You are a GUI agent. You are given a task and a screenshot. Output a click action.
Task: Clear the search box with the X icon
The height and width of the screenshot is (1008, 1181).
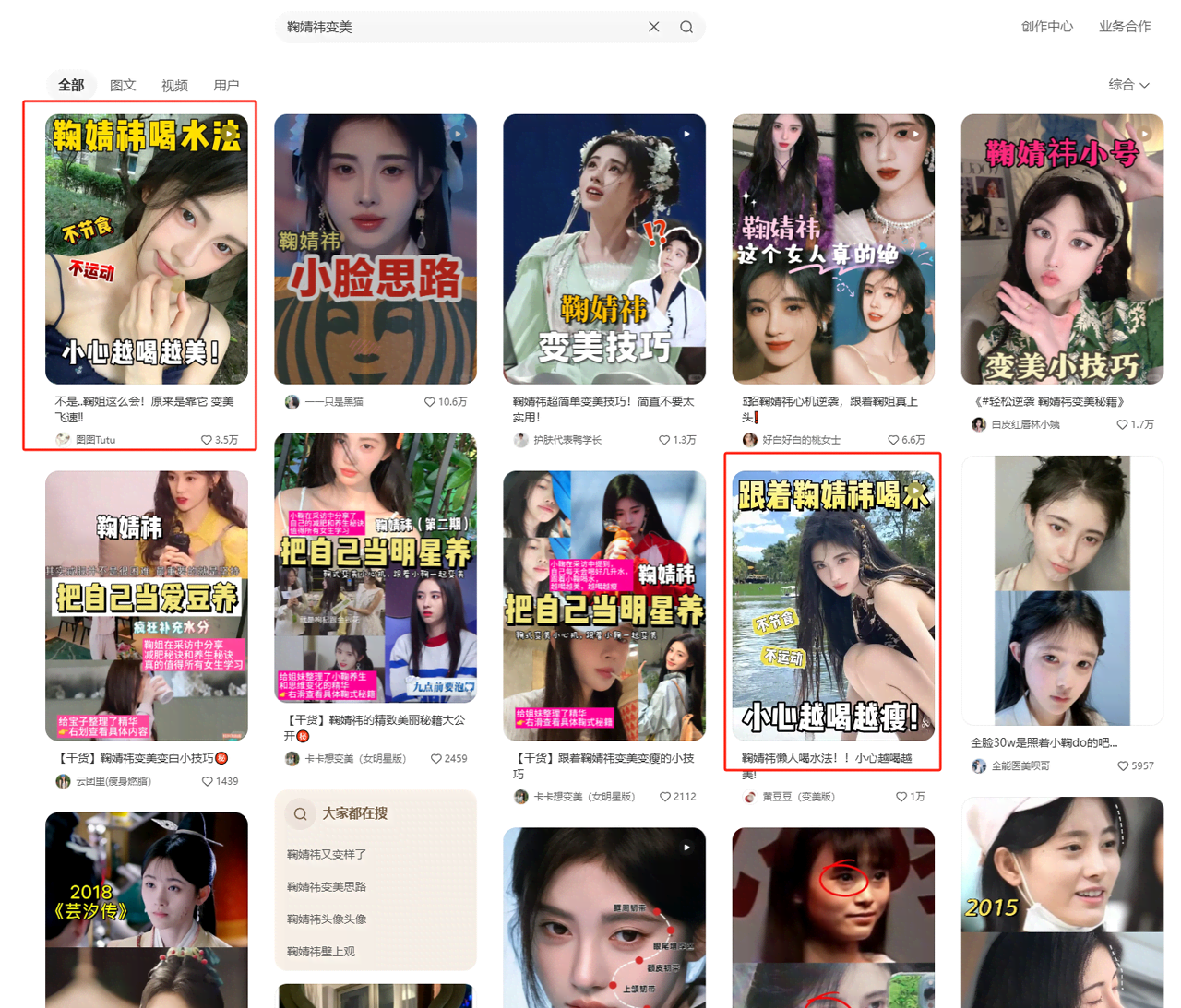(654, 27)
